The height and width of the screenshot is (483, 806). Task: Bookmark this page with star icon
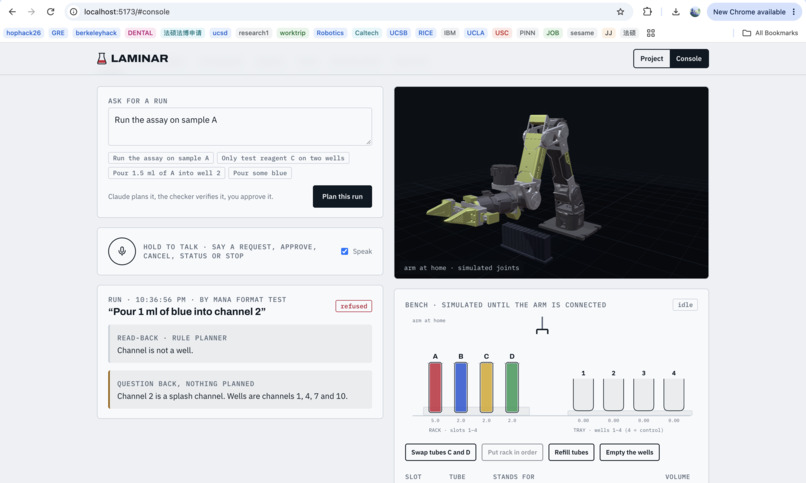620,11
